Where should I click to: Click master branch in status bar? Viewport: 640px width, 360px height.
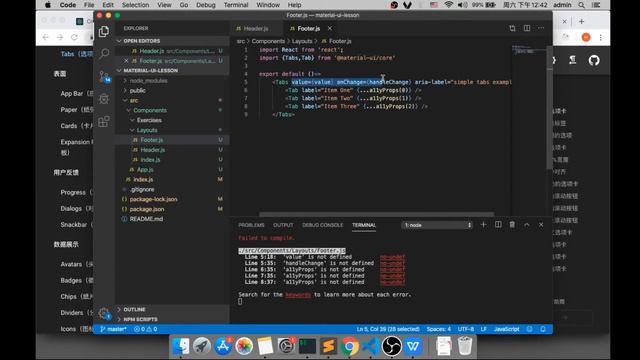click(113, 329)
